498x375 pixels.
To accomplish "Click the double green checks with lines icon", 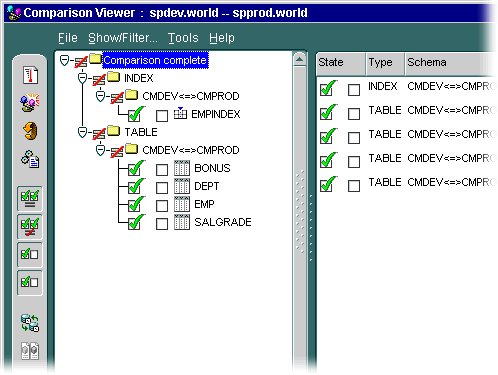I will 30,199.
